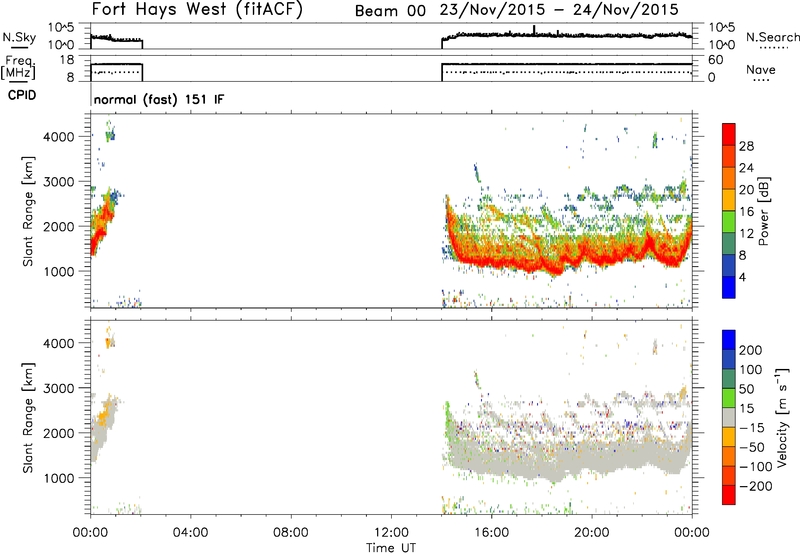Click the "N.Sky" legend label
This screenshot has width=800, height=554.
coord(19,37)
